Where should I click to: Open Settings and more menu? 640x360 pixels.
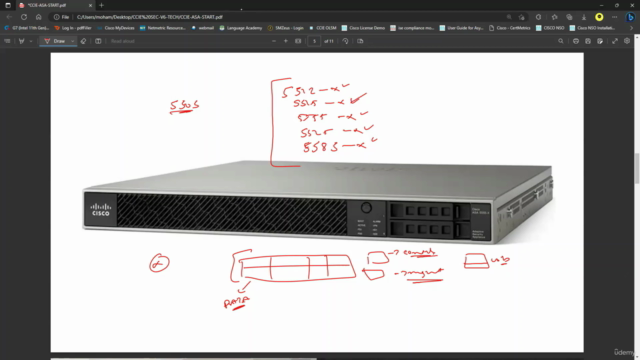614,17
